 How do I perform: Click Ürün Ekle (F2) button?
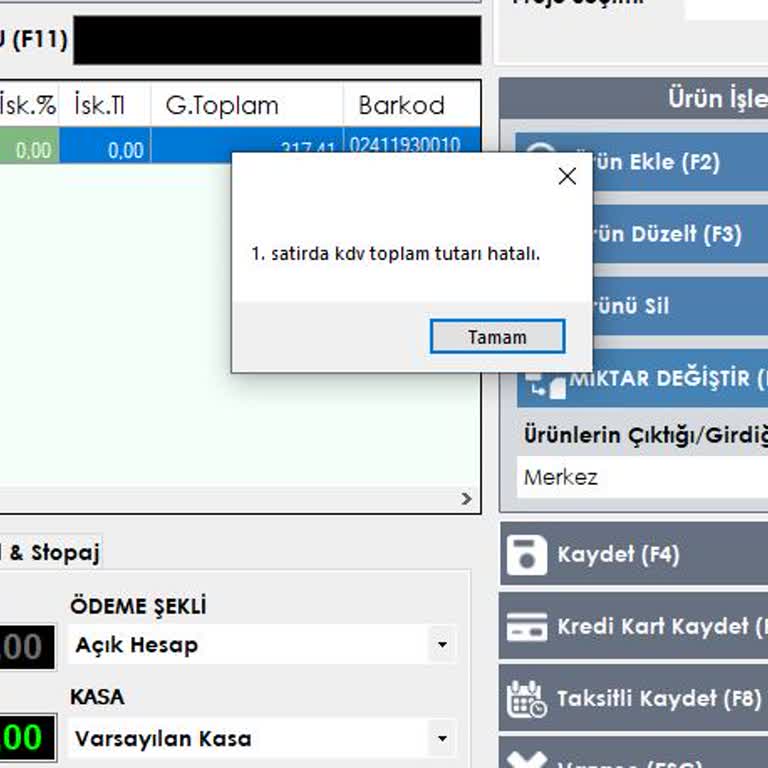pos(680,162)
